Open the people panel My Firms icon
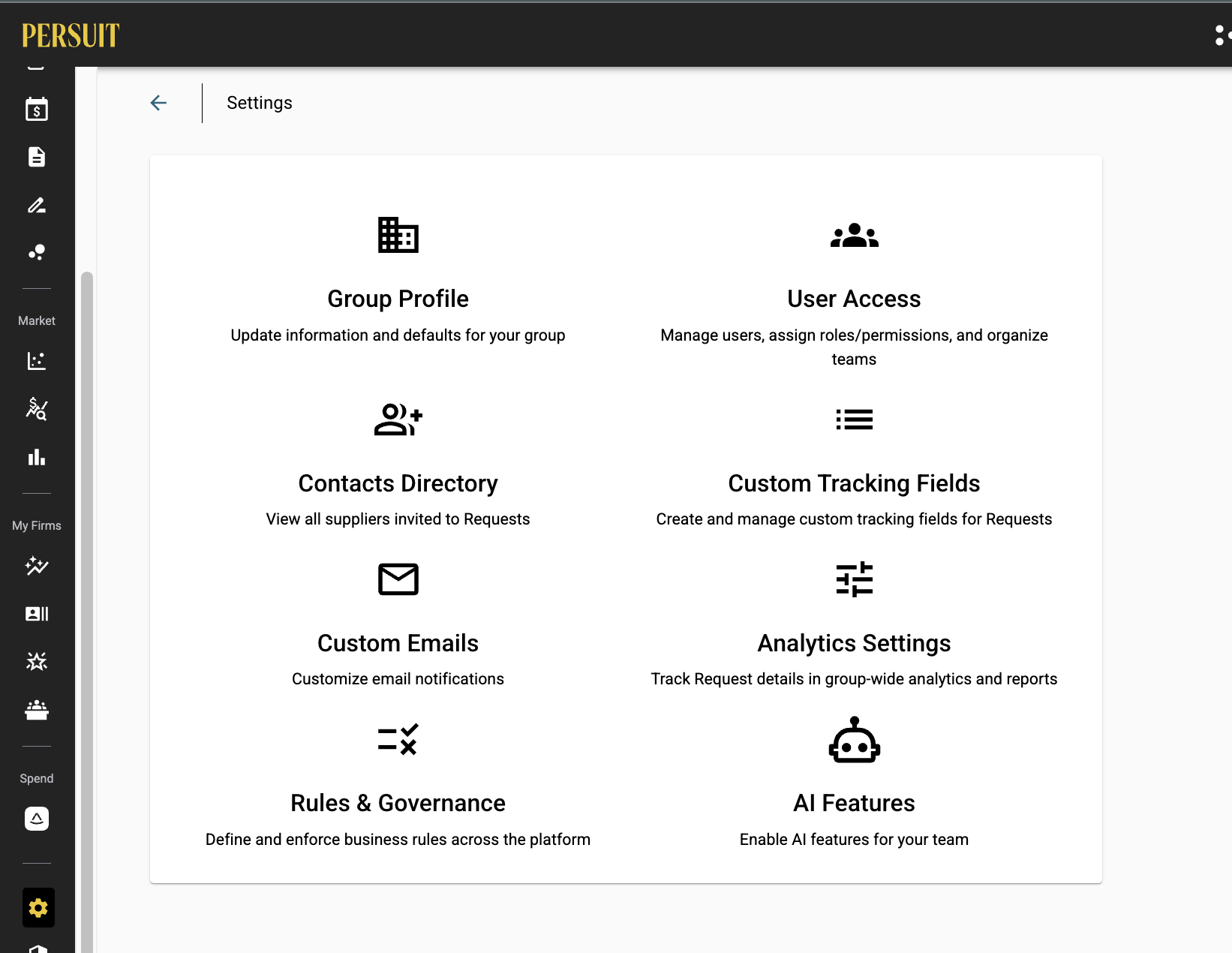The height and width of the screenshot is (953, 1232). [37, 710]
